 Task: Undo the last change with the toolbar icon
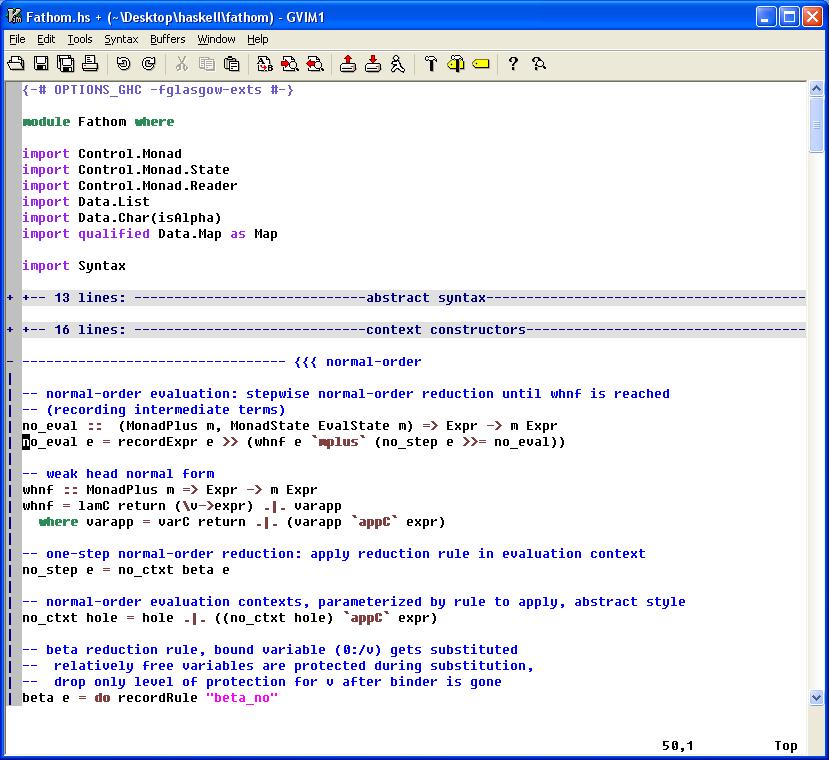coord(123,64)
